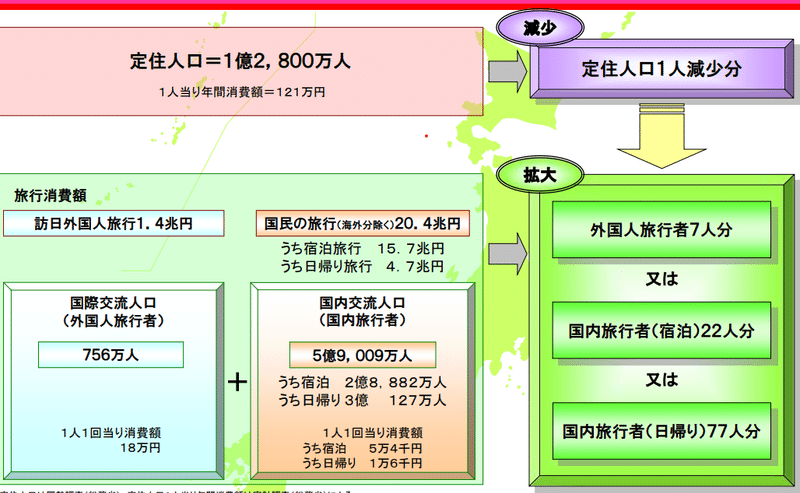The height and width of the screenshot is (493, 800).
Task: Click the 定住人口=1億2,800万人 heading
Action: pyautogui.click(x=240, y=61)
